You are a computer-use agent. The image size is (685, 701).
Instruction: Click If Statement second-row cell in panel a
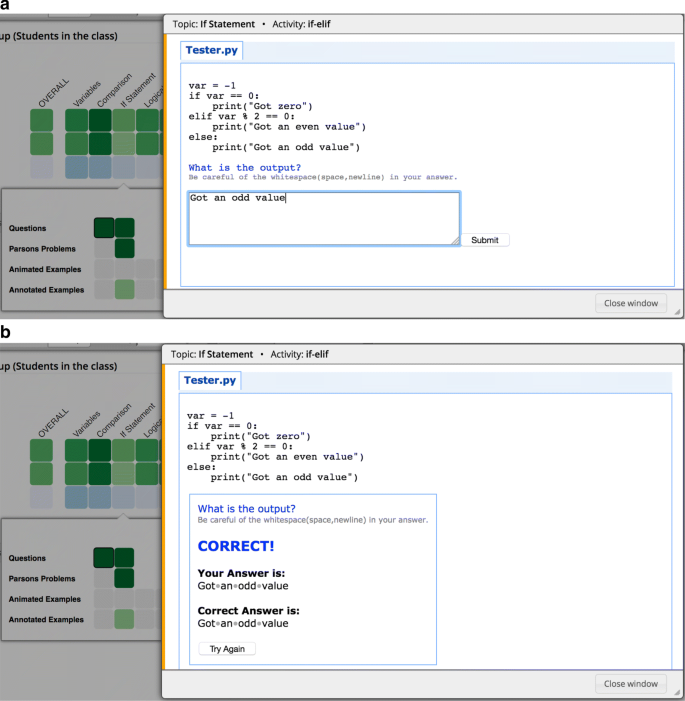(x=124, y=144)
